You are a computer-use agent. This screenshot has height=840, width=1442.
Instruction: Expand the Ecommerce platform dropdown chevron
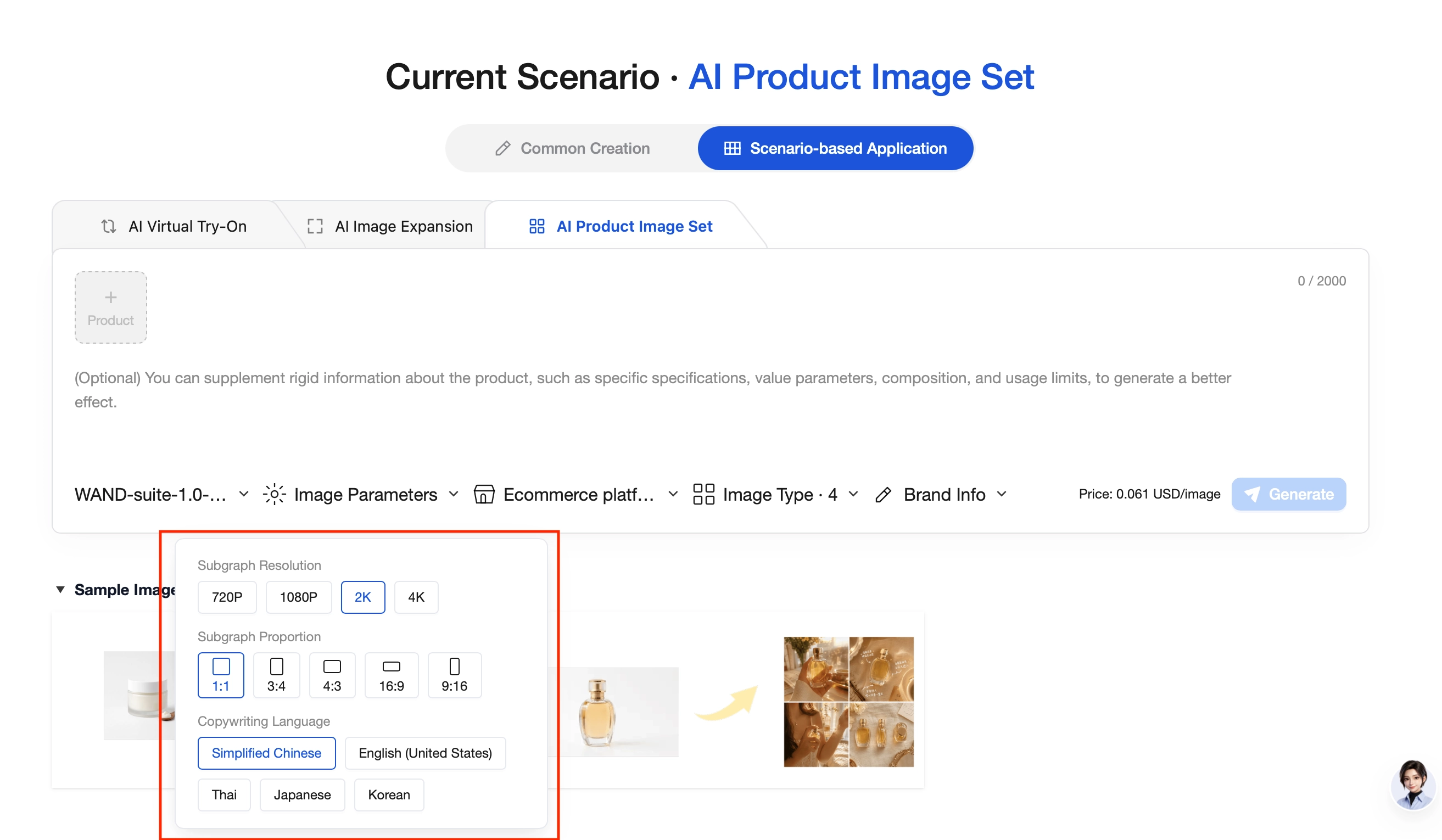(673, 494)
